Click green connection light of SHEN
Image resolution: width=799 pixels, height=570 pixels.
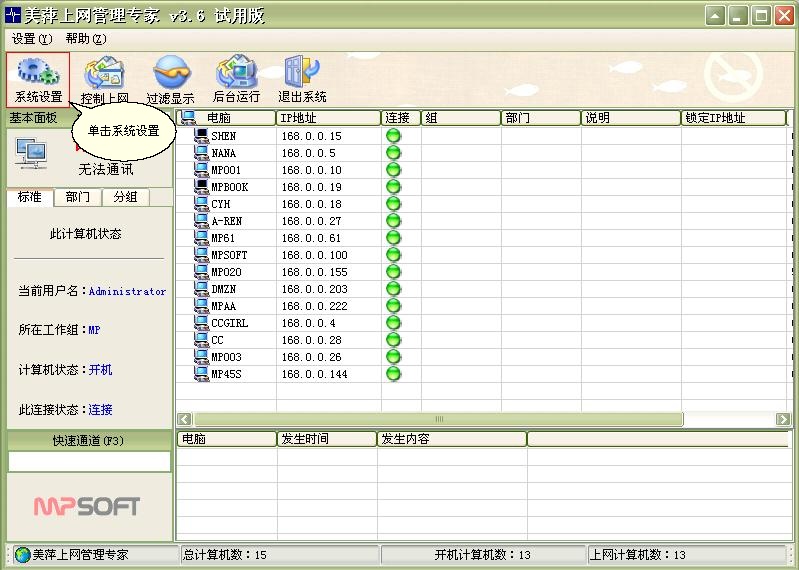coord(393,135)
